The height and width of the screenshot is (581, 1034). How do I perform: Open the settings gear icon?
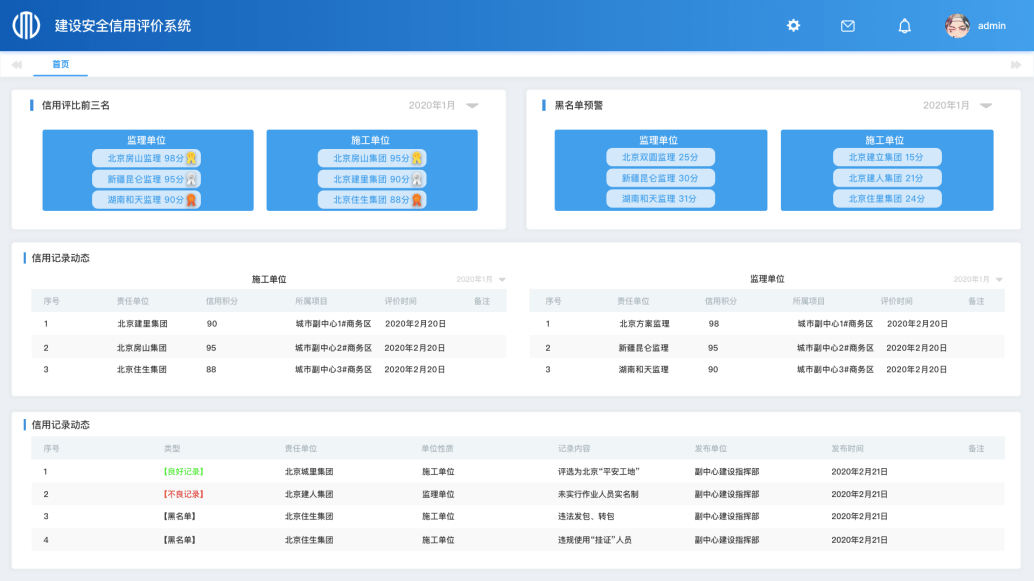click(x=793, y=26)
